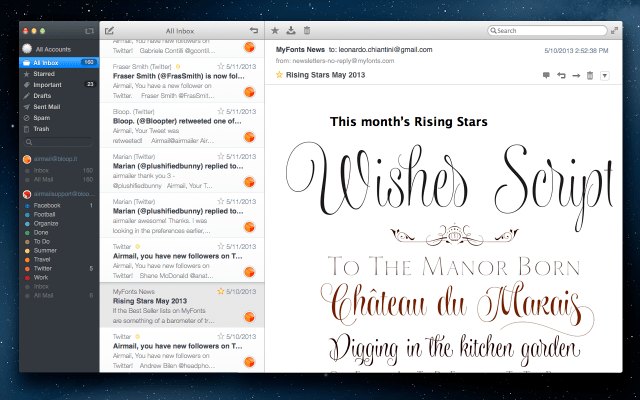Image resolution: width=640 pixels, height=400 pixels.
Task: Click the Search field in toolbar
Action: pos(547,31)
